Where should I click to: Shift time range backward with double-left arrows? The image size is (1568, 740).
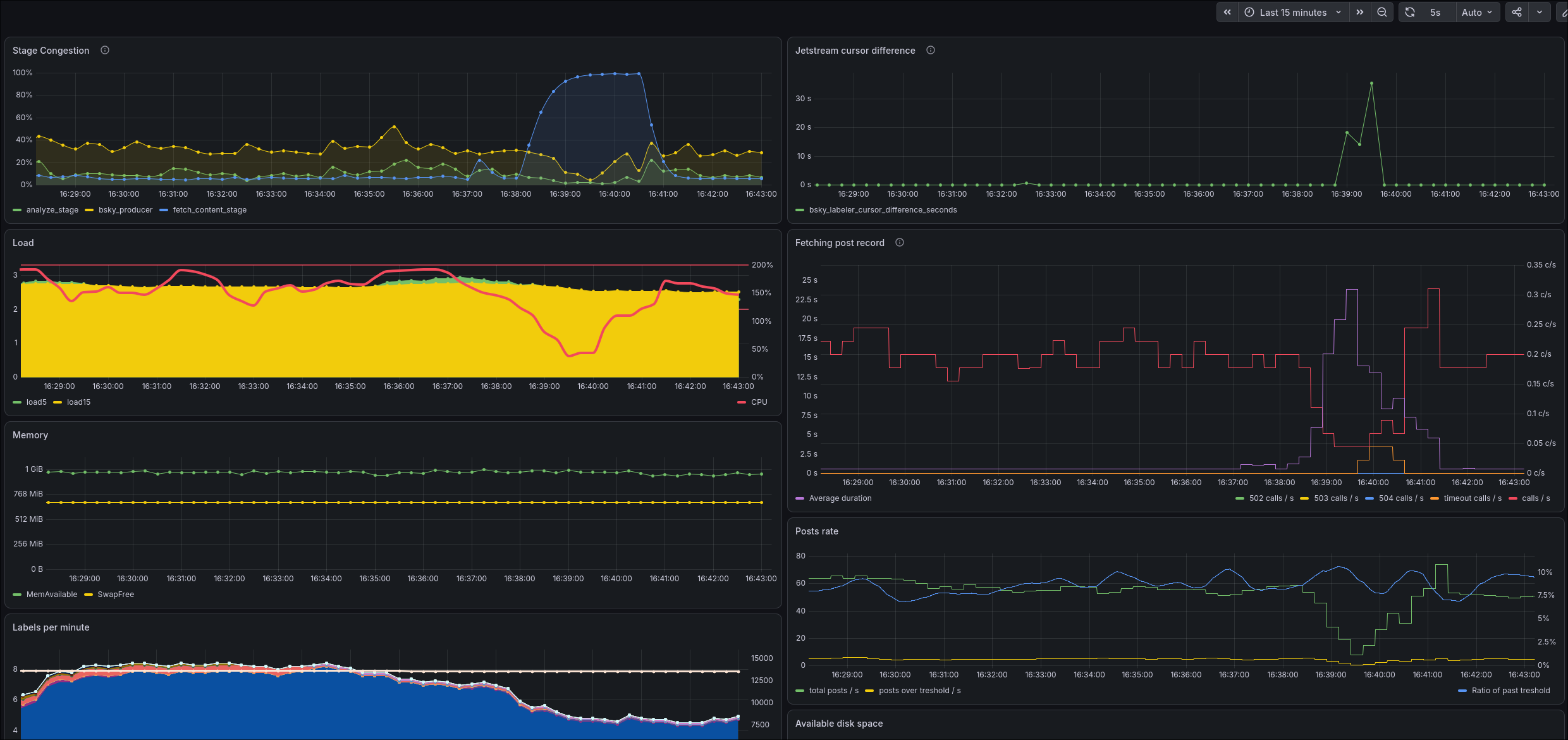(1227, 12)
